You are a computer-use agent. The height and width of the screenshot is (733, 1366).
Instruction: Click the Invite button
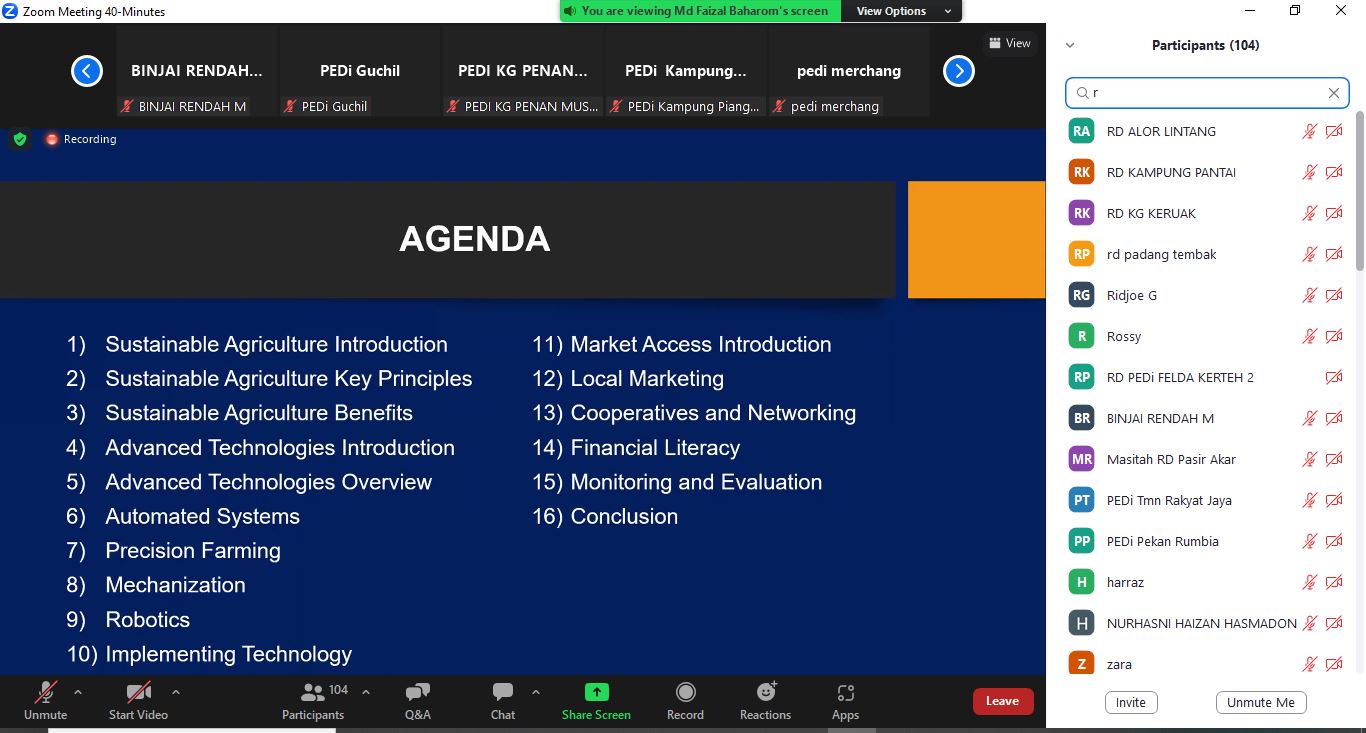[1131, 702]
